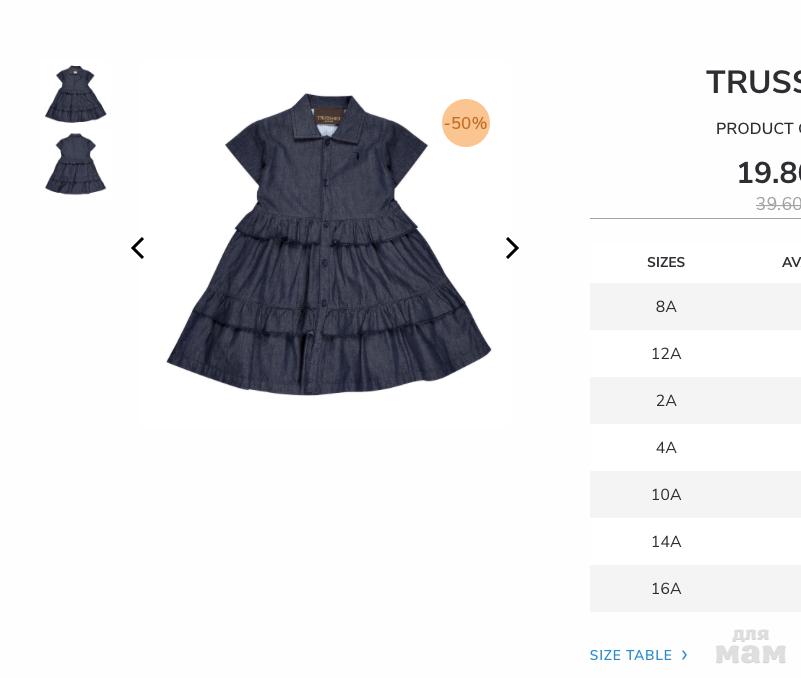The height and width of the screenshot is (678, 801).
Task: Choose size 8A row
Action: [x=695, y=307]
